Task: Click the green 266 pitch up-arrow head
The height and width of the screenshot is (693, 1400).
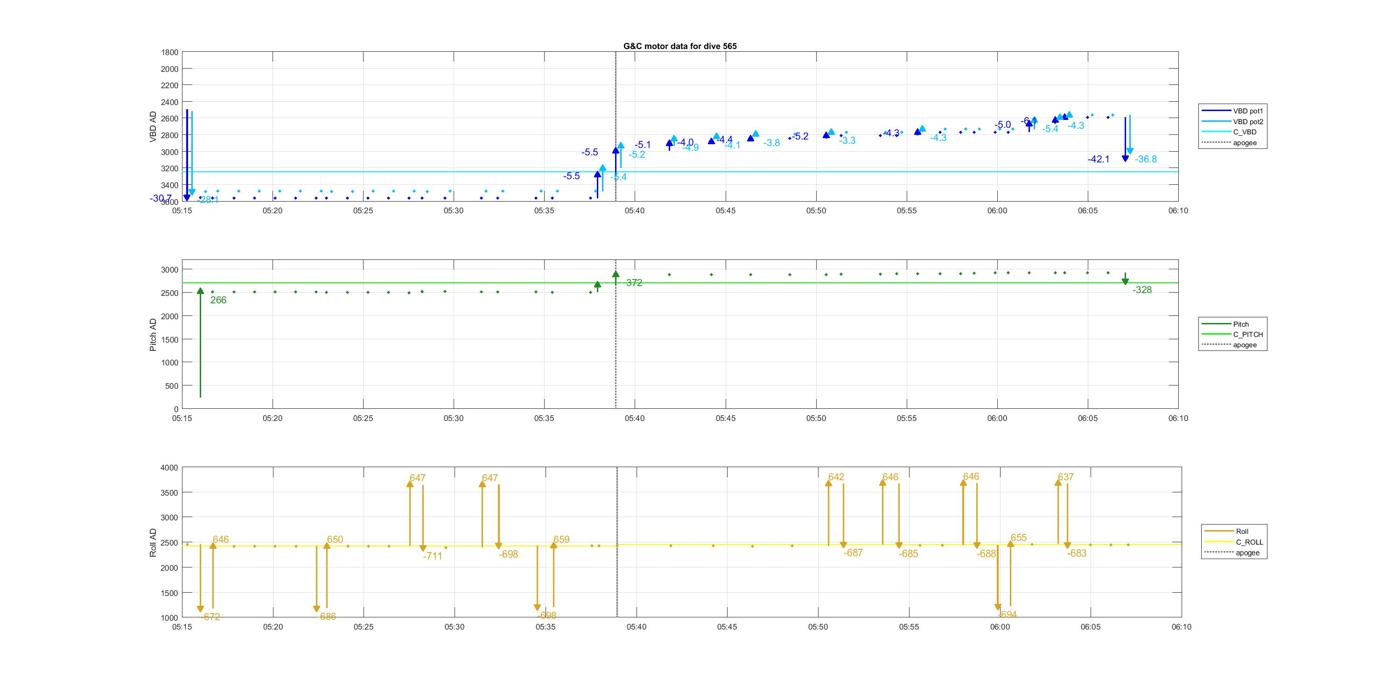Action: click(x=200, y=291)
